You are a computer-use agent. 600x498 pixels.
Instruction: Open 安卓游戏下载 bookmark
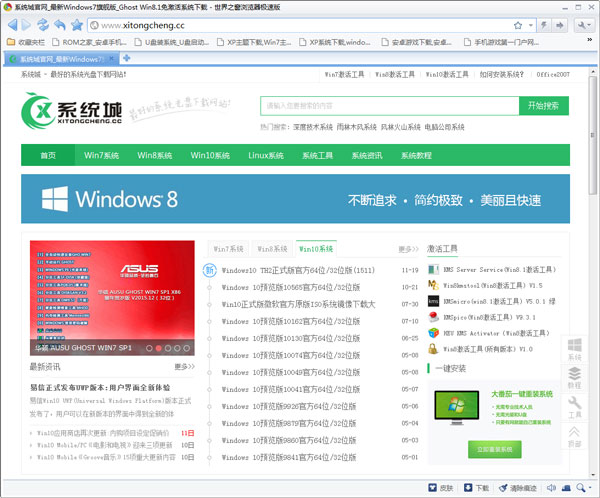click(416, 42)
